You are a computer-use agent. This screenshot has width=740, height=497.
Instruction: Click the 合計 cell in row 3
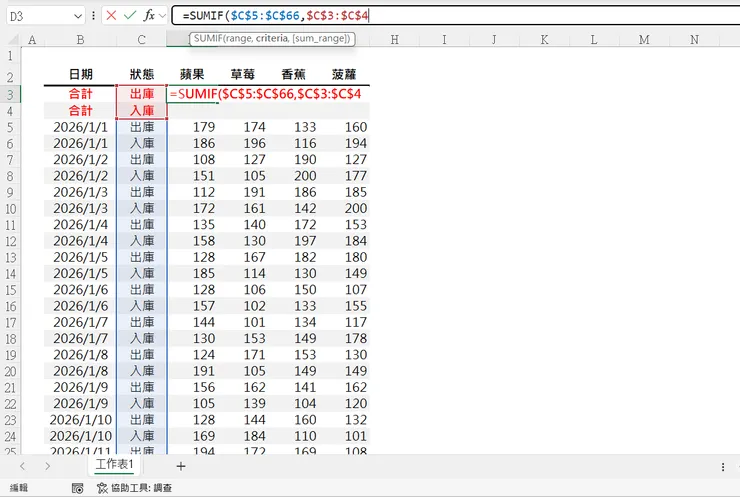80,94
